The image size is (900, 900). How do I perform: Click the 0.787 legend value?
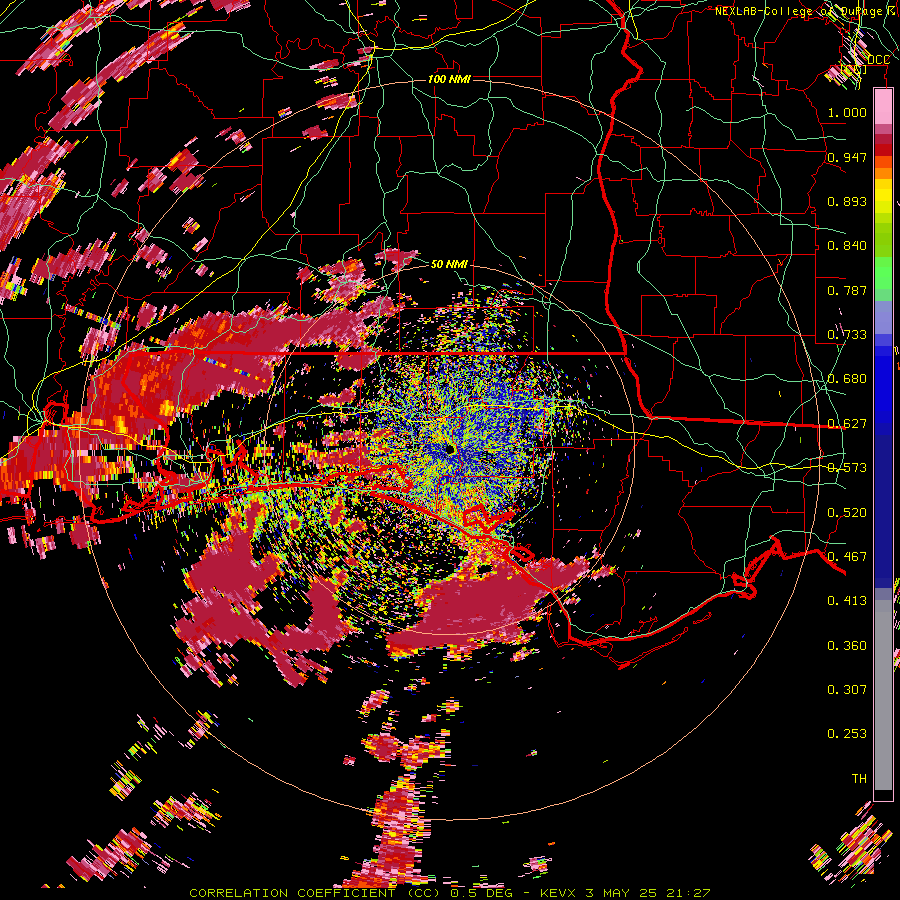pos(847,290)
